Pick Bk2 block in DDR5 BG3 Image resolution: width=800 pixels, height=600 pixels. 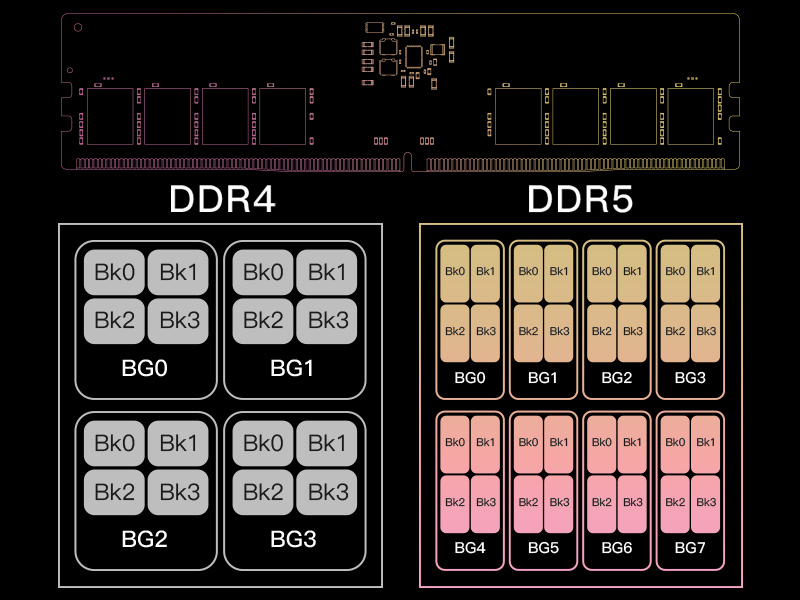pos(675,333)
